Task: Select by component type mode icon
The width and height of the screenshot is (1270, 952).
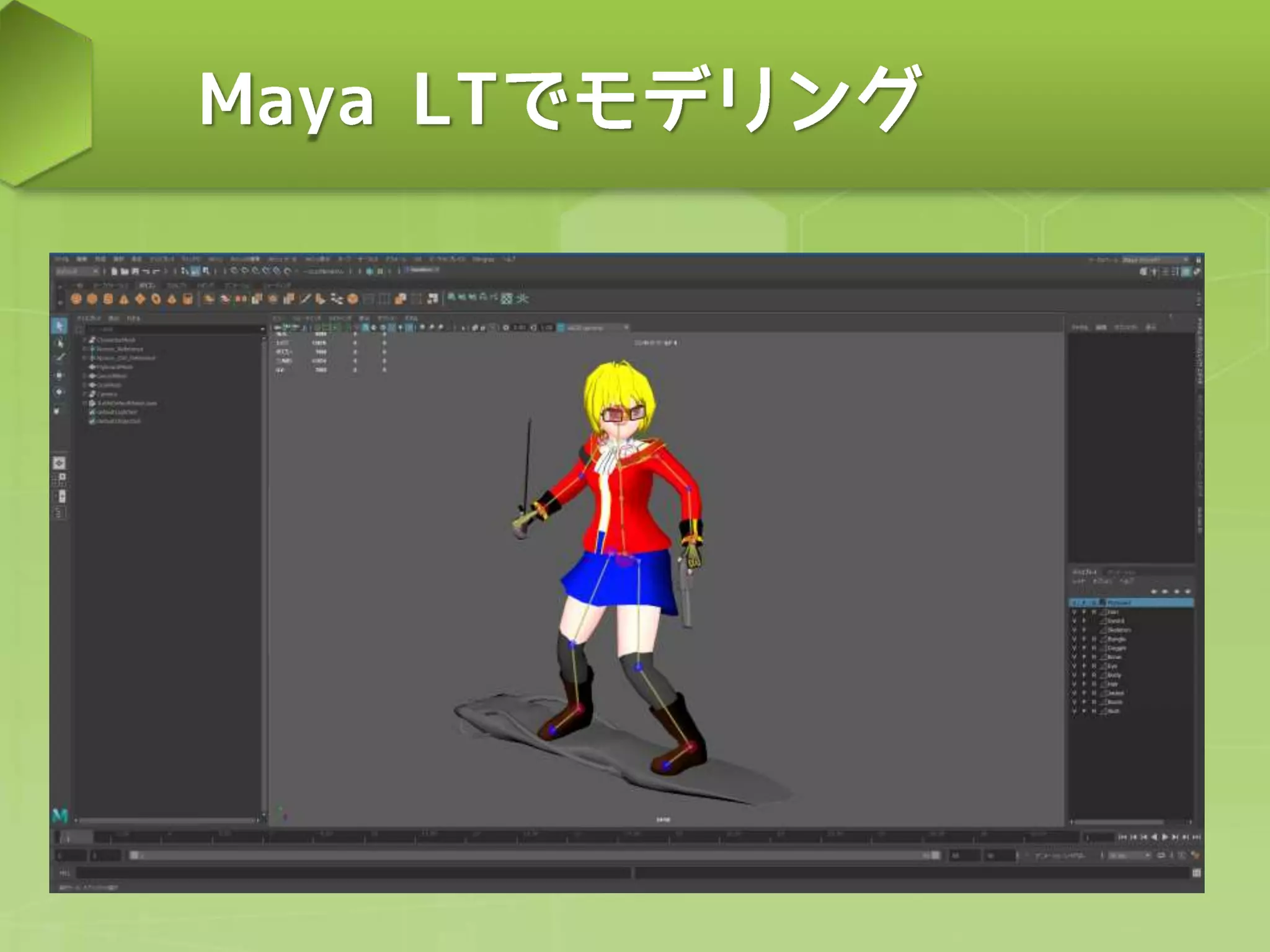Action: (205, 271)
